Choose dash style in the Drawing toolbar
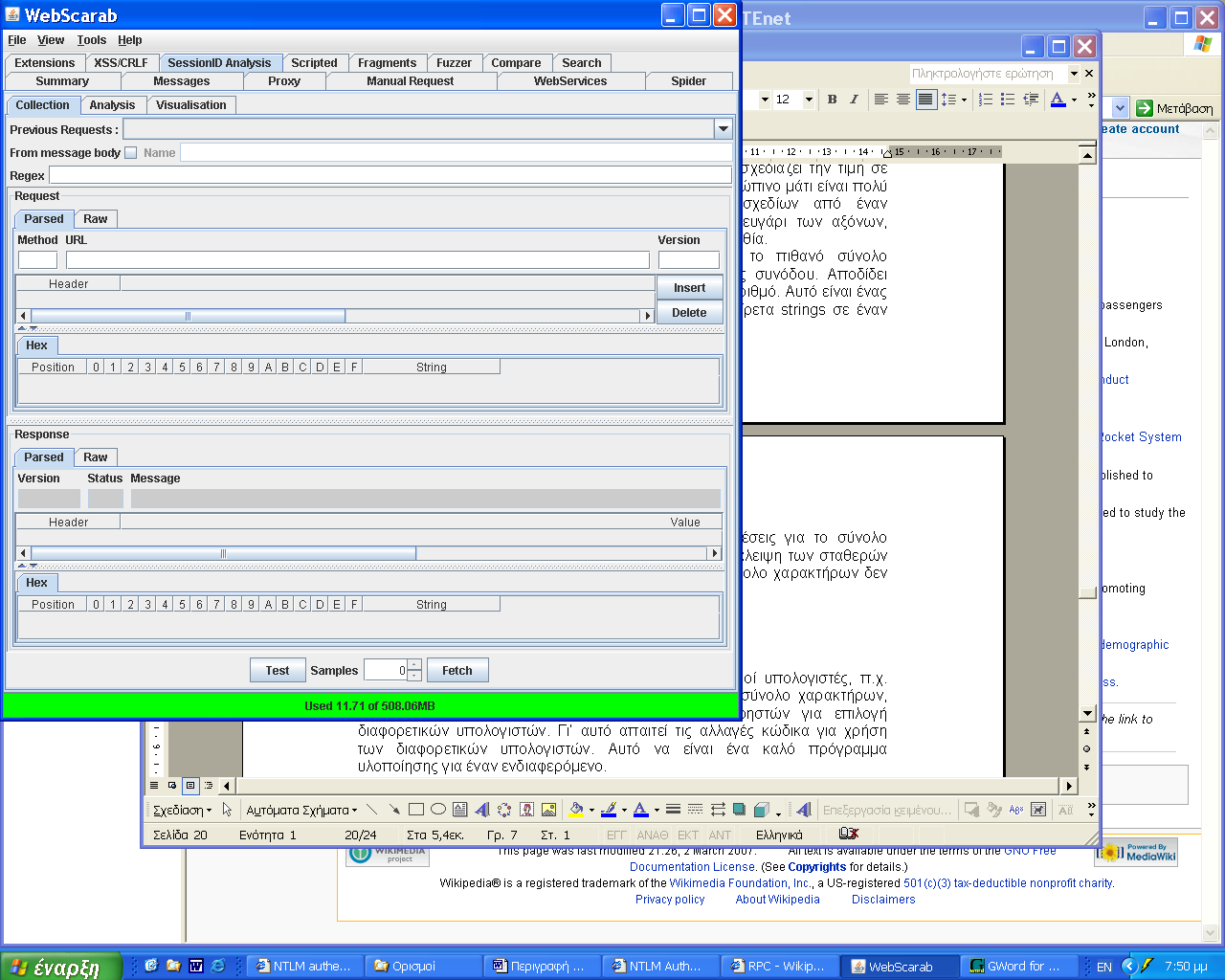The width and height of the screenshot is (1225, 980). tap(696, 810)
